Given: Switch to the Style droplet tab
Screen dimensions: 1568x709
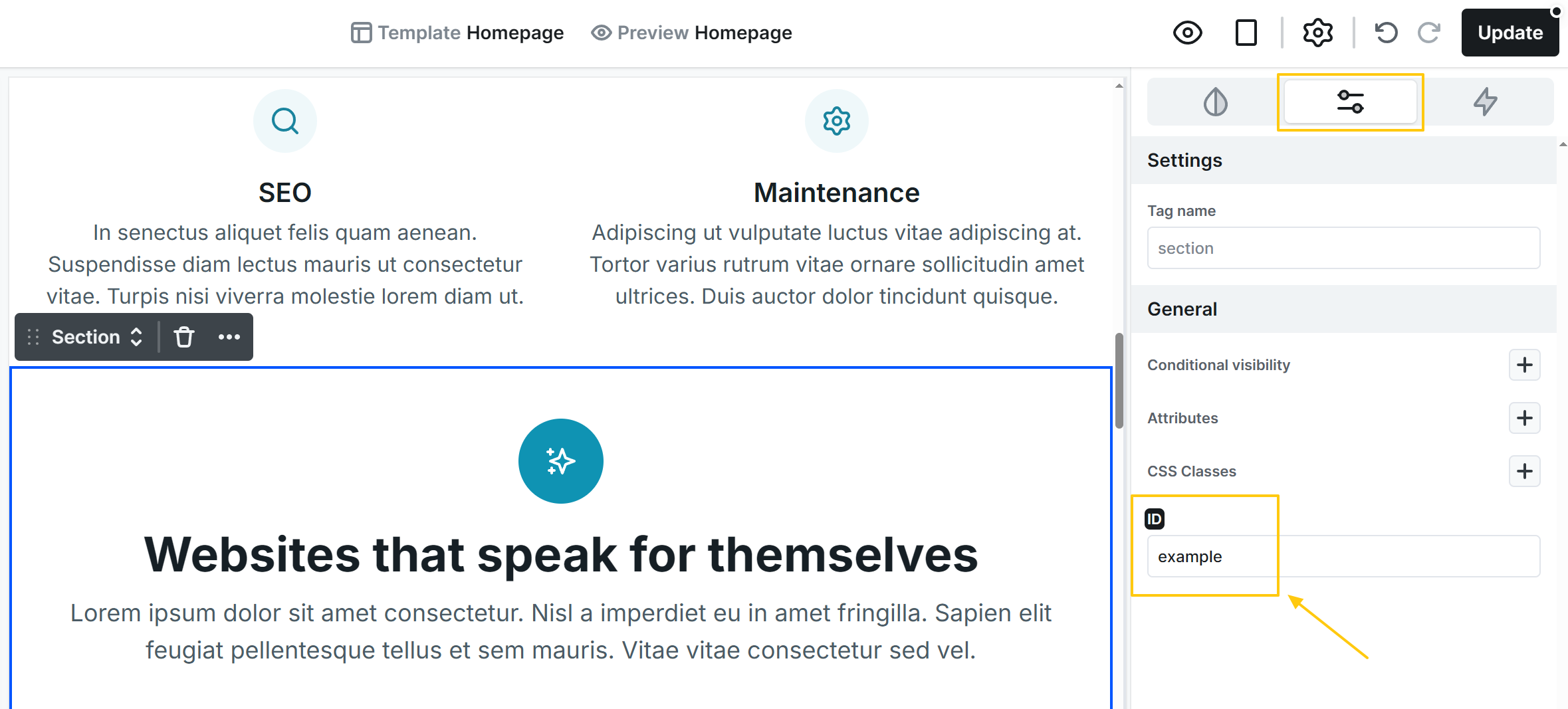Looking at the screenshot, I should [1215, 102].
